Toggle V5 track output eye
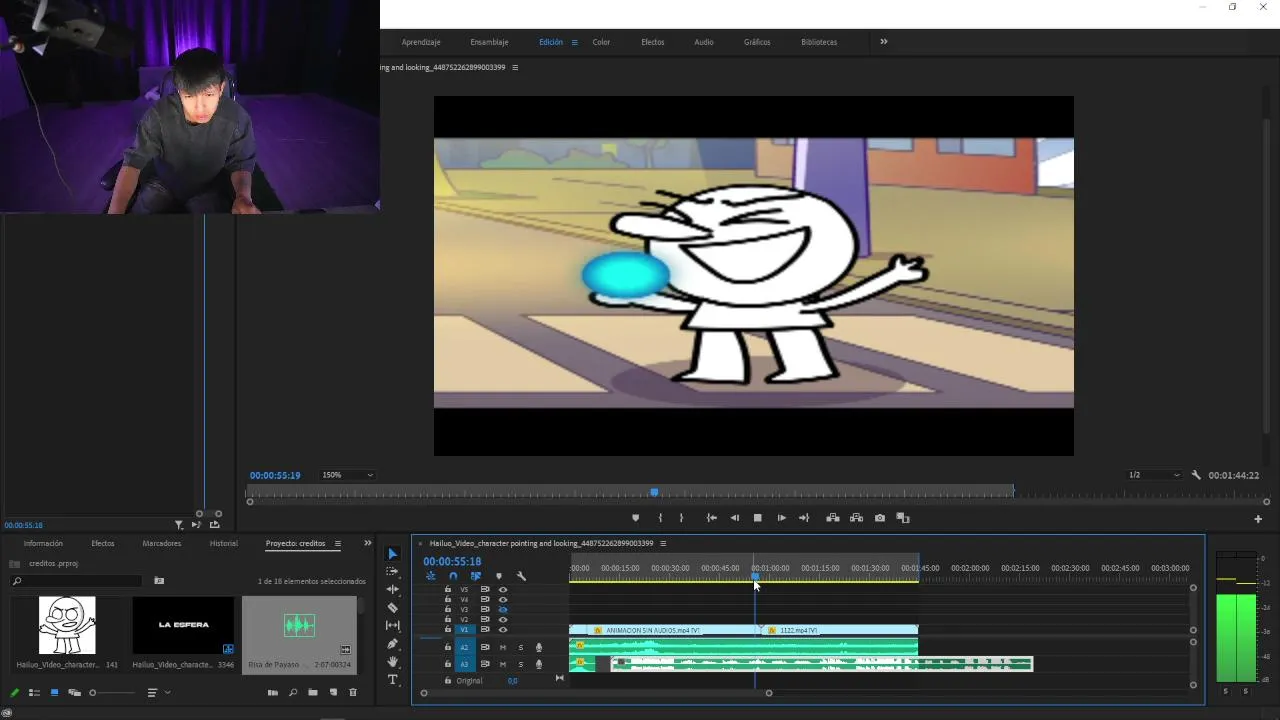Image resolution: width=1280 pixels, height=720 pixels. click(x=503, y=589)
